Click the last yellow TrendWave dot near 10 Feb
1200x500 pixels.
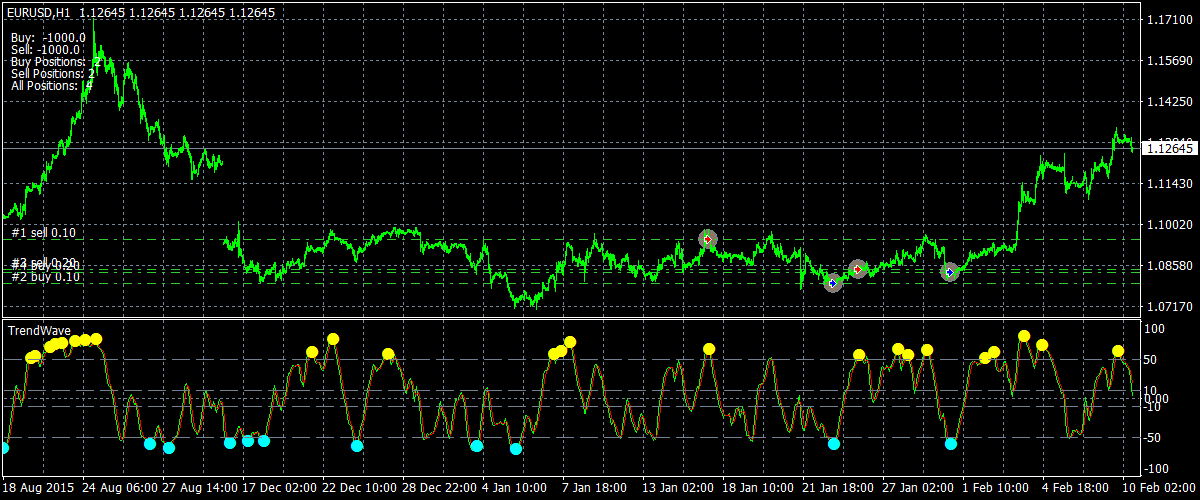coord(1118,351)
